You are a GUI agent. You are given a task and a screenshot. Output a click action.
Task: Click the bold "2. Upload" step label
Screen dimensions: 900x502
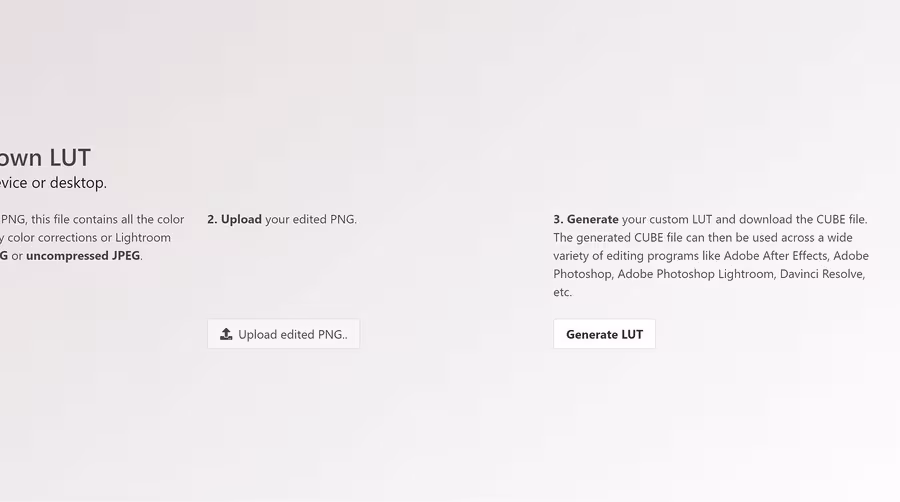click(234, 219)
